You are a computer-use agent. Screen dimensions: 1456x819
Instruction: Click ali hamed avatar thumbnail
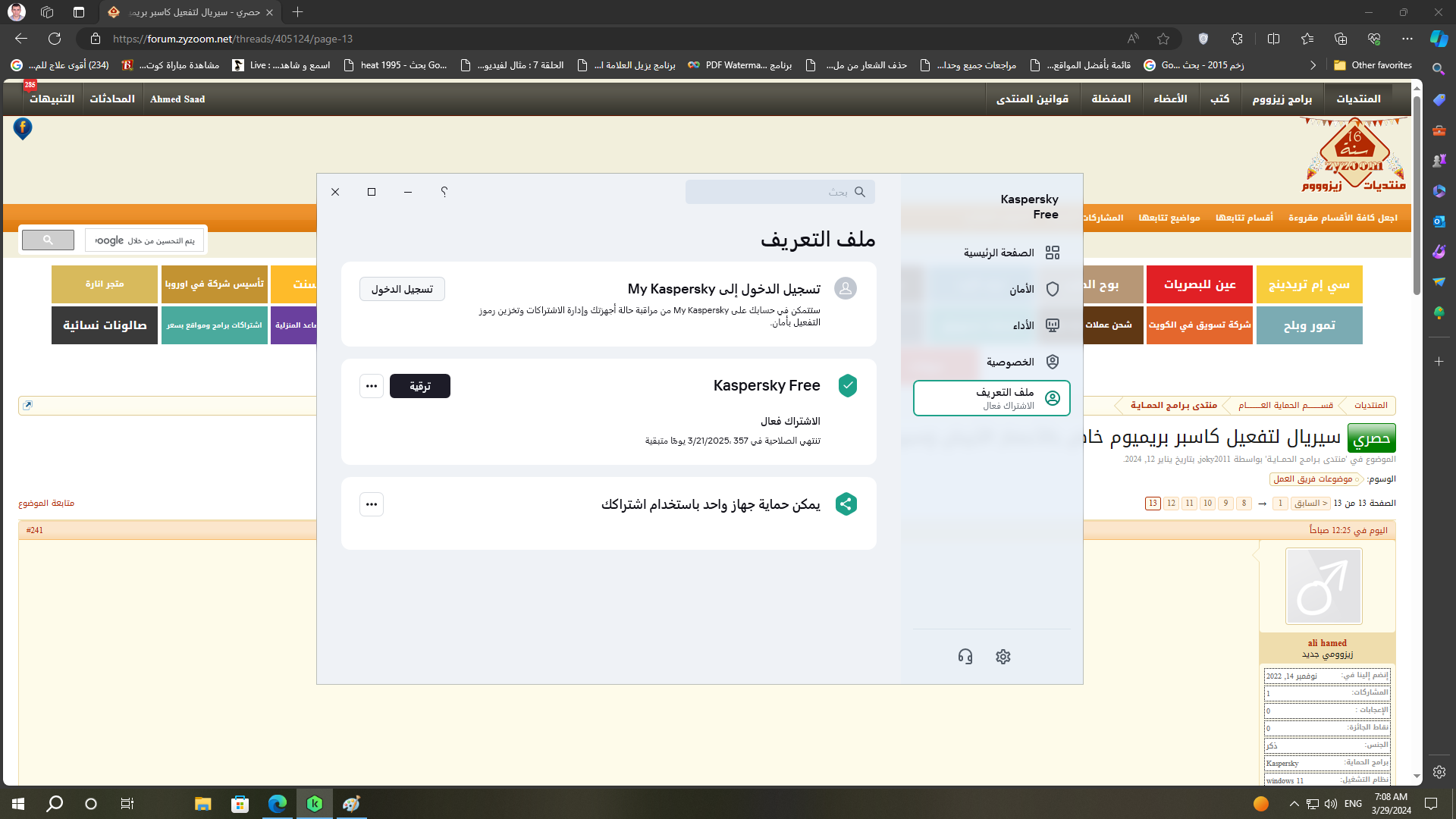coord(1323,586)
